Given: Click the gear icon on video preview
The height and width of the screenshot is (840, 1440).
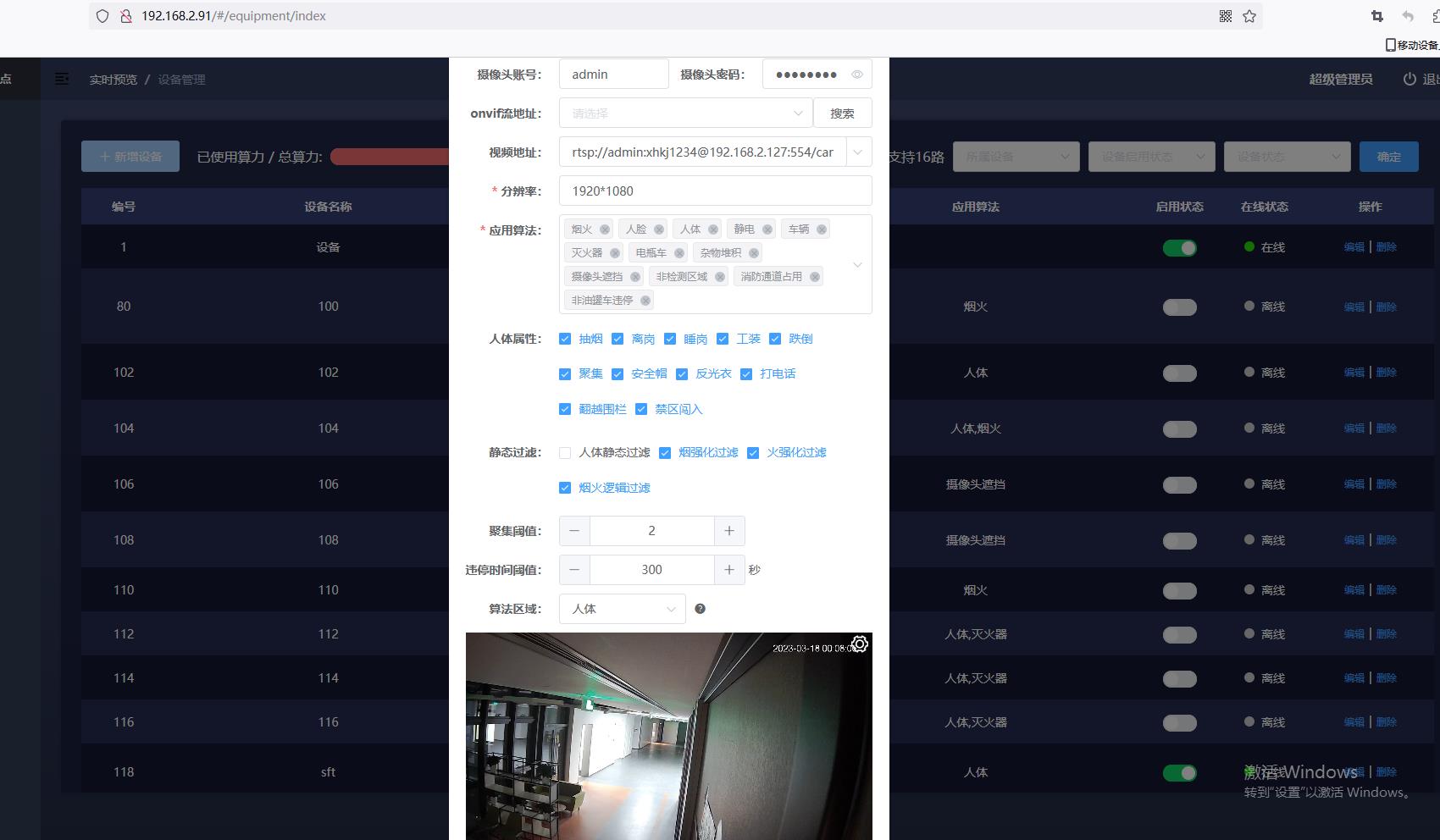Looking at the screenshot, I should pos(860,644).
